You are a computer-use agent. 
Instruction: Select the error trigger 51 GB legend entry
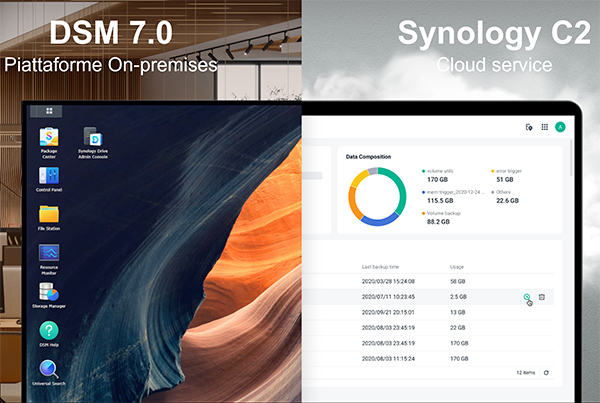tap(506, 175)
